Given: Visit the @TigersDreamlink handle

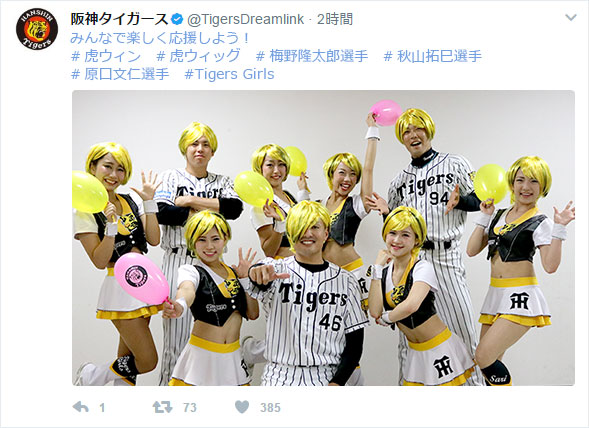Looking at the screenshot, I should pyautogui.click(x=245, y=19).
